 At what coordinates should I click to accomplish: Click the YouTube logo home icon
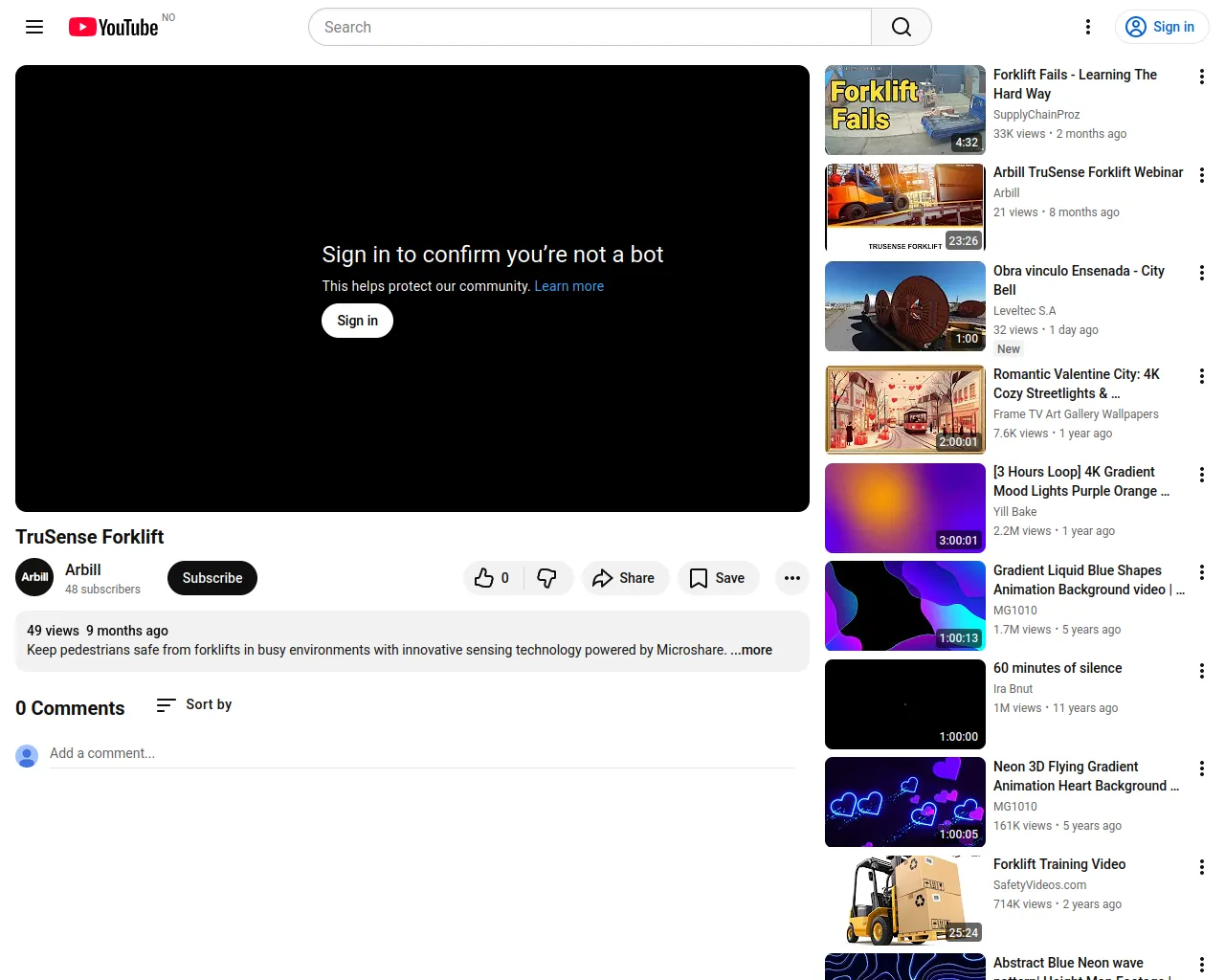(x=113, y=27)
